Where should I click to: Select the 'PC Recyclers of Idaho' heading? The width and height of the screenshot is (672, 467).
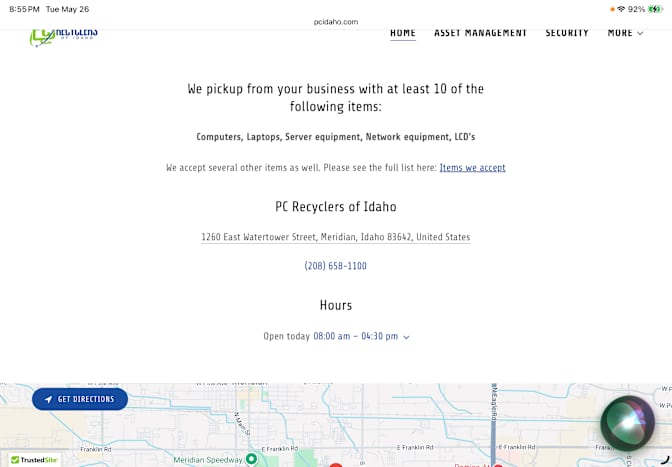[336, 207]
